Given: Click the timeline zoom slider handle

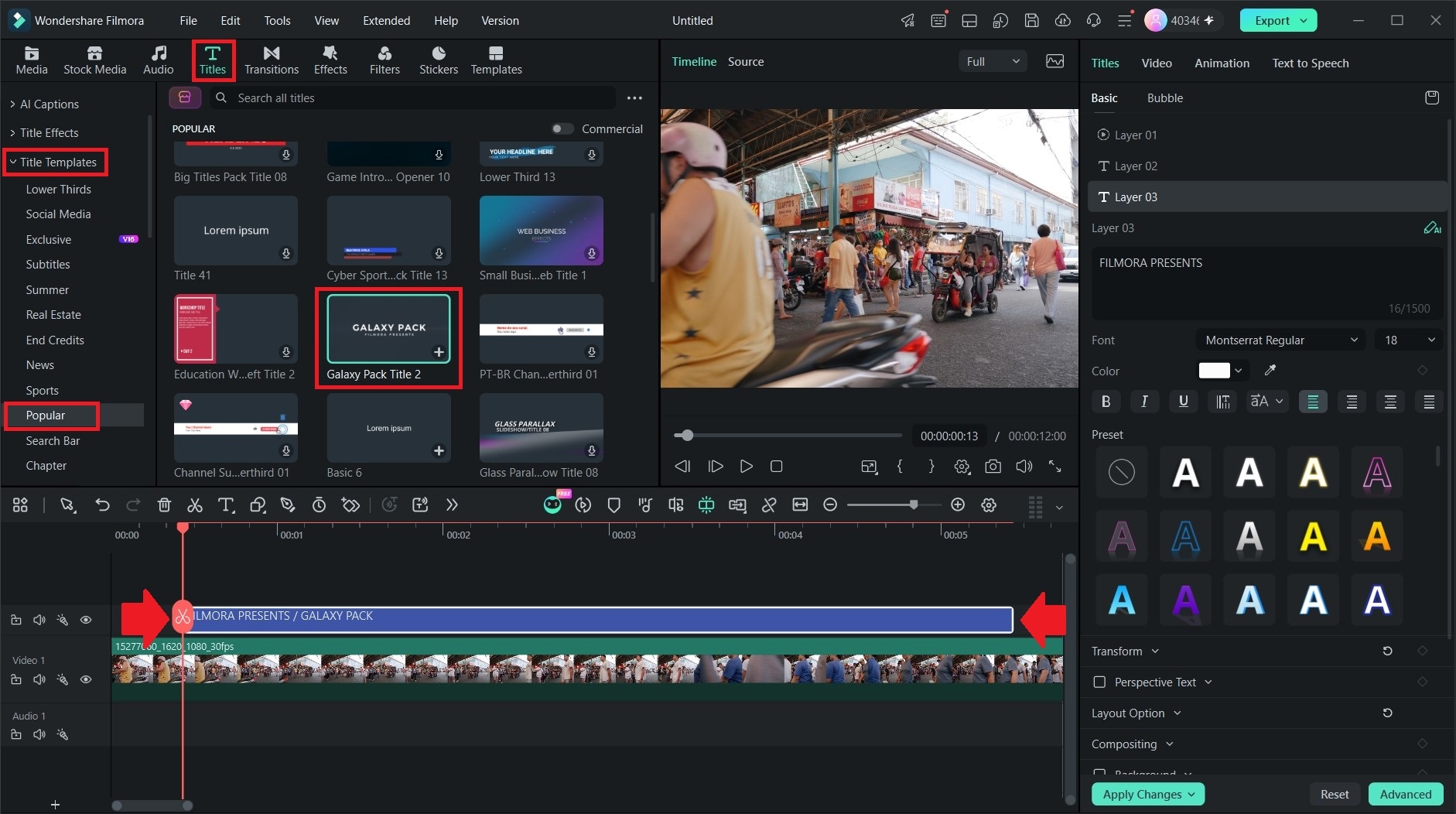Looking at the screenshot, I should pos(914,505).
